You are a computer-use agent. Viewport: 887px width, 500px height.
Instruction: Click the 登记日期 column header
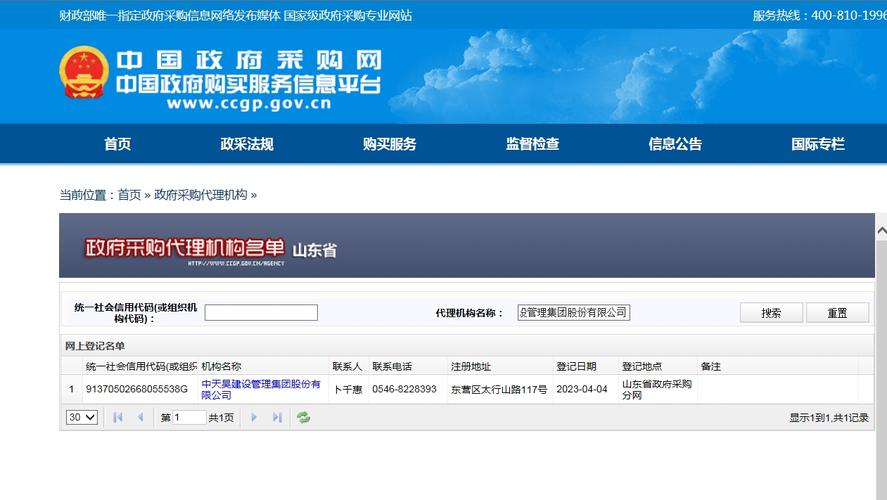pyautogui.click(x=576, y=367)
